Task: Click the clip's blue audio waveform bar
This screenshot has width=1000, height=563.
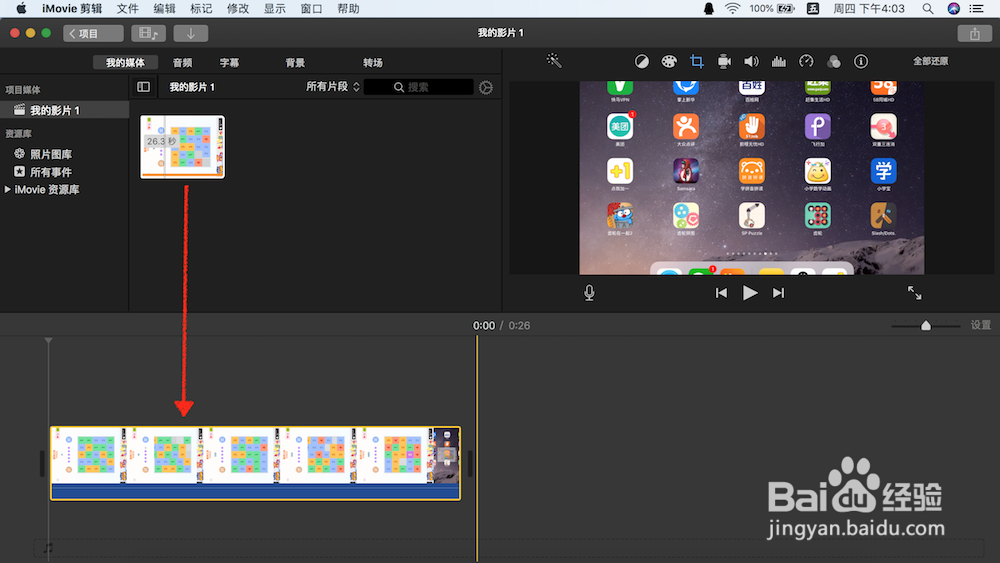Action: (255, 492)
